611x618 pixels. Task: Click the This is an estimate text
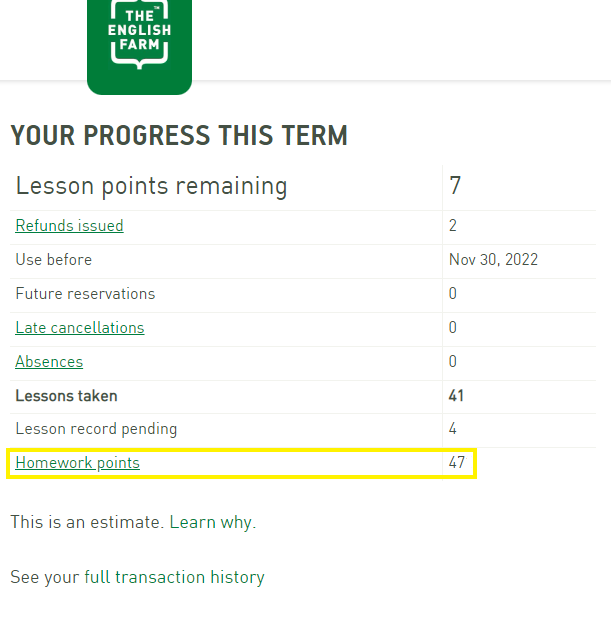[87, 522]
